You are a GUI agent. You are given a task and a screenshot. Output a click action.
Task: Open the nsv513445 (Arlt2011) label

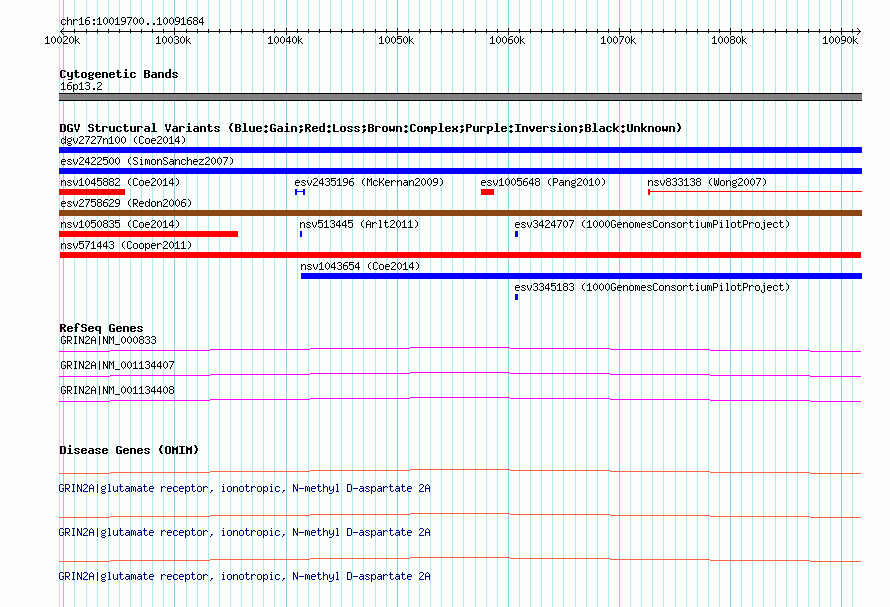point(359,224)
